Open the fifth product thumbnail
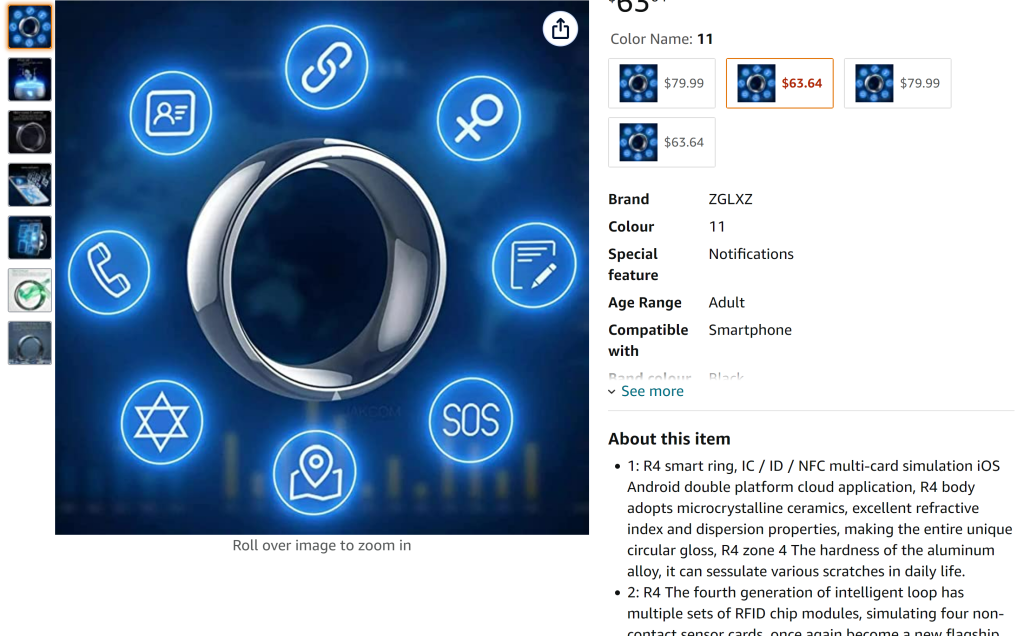The width and height of the screenshot is (1024, 636). coord(30,237)
